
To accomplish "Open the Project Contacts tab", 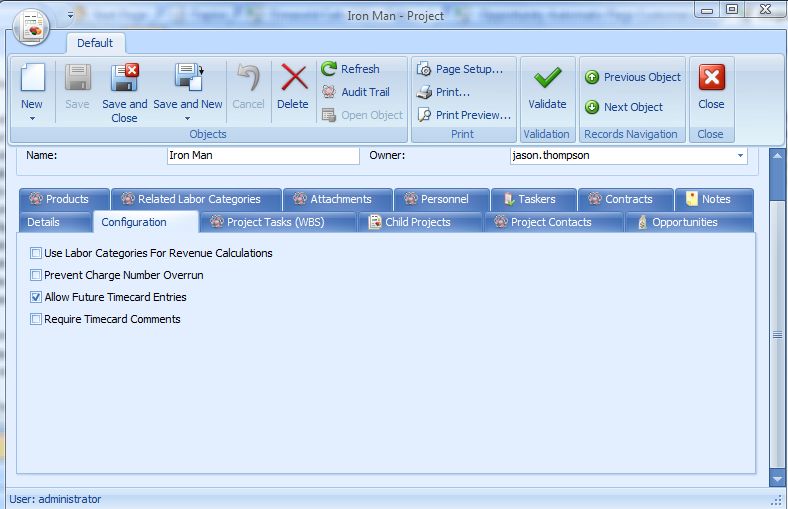I will click(554, 222).
